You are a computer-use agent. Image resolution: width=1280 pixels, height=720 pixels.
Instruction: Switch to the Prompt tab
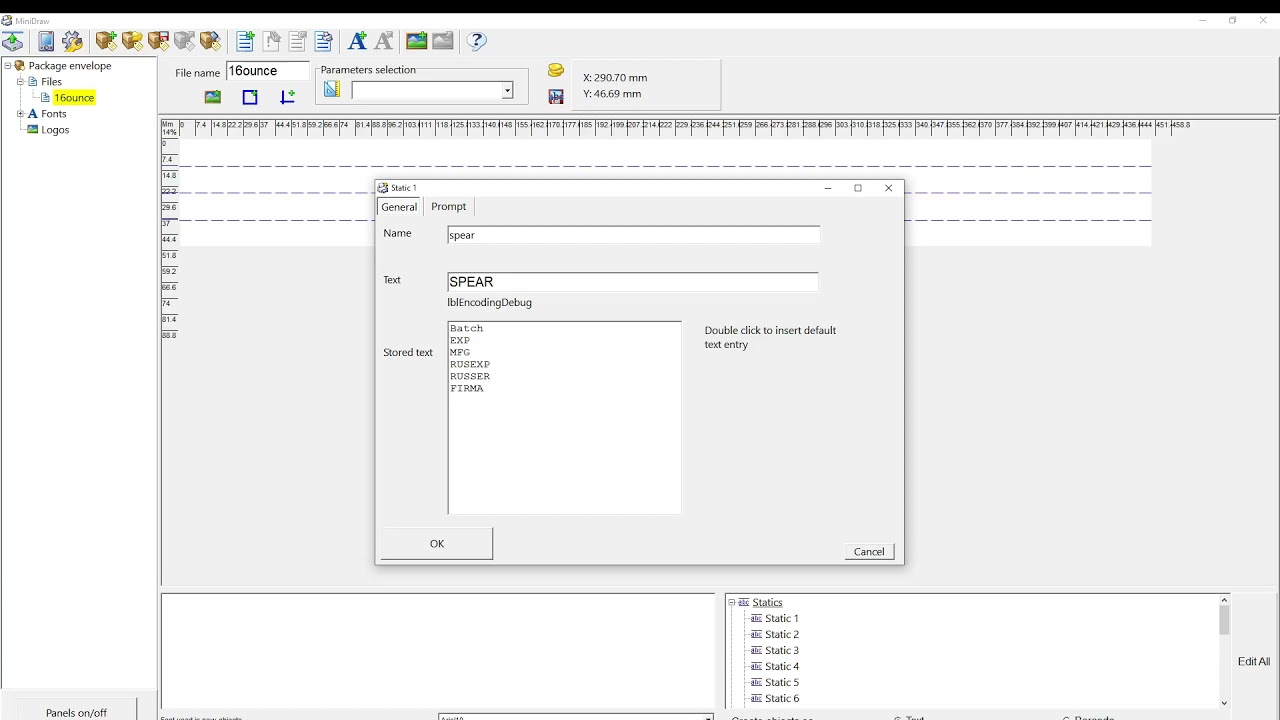click(448, 207)
